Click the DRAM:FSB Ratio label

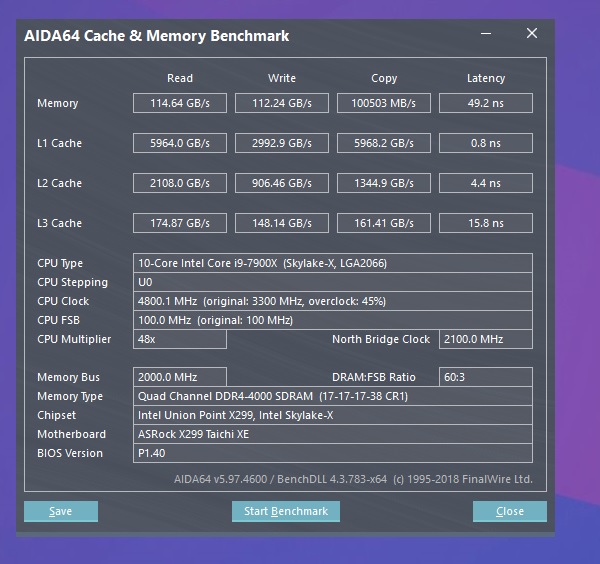tap(374, 377)
